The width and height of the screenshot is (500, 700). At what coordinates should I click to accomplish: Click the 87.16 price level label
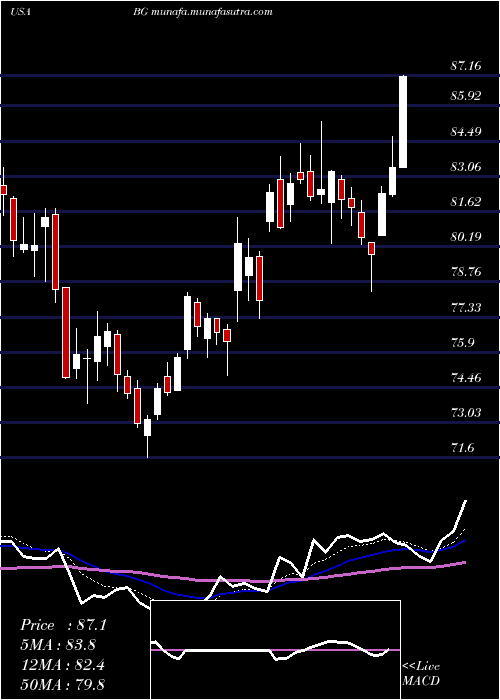point(466,67)
